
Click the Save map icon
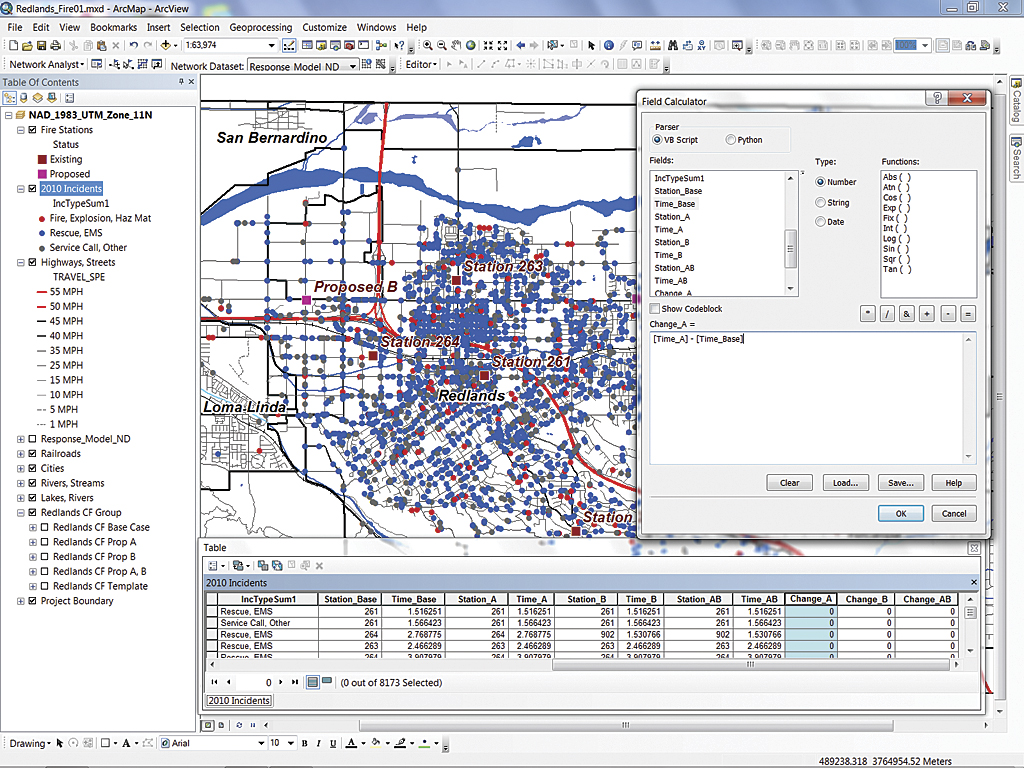[41, 45]
